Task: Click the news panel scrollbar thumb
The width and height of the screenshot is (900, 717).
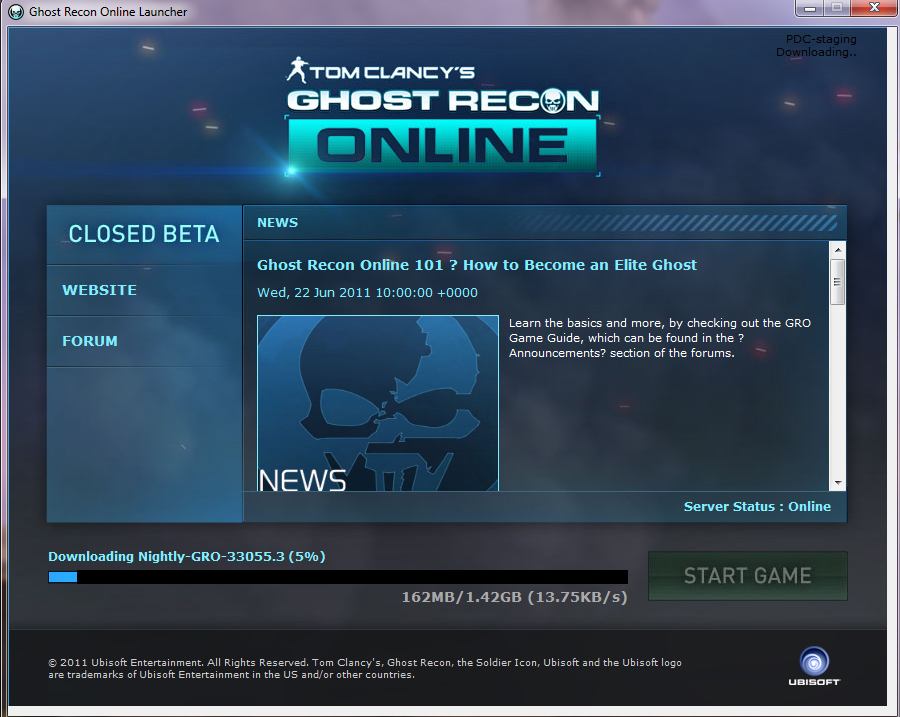Action: tap(838, 282)
